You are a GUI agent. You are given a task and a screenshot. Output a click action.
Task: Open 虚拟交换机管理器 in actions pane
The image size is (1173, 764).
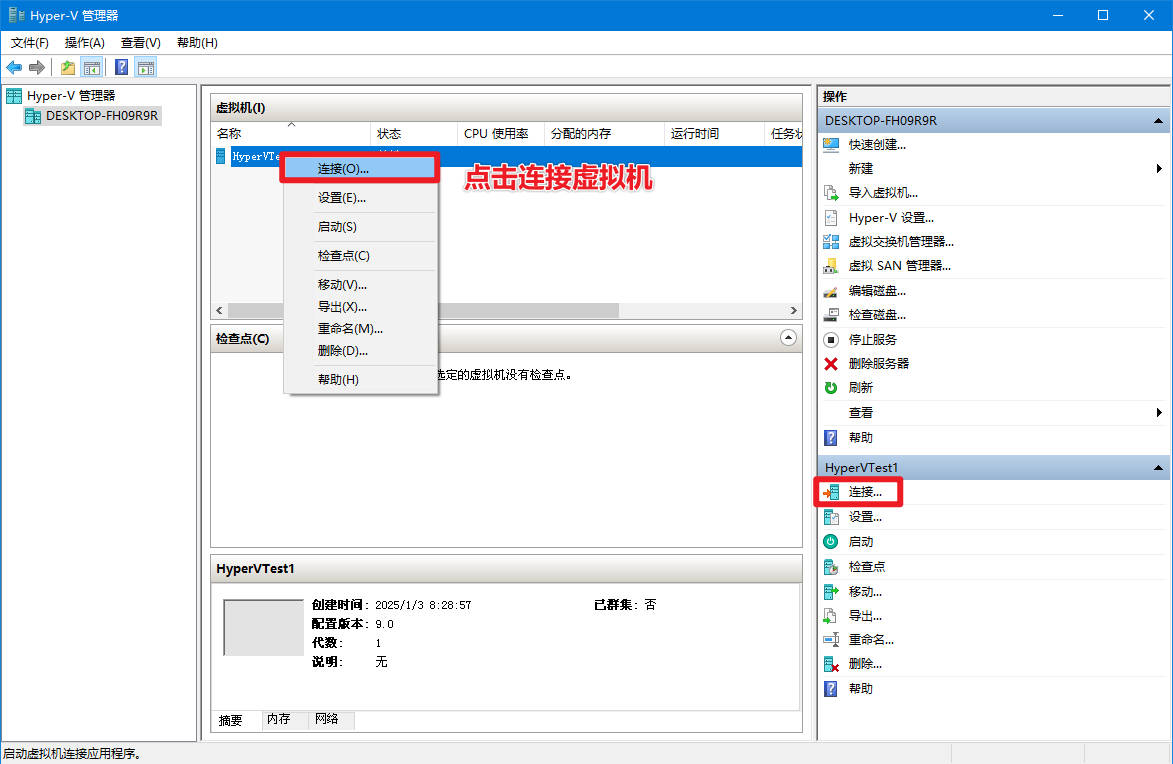(900, 242)
